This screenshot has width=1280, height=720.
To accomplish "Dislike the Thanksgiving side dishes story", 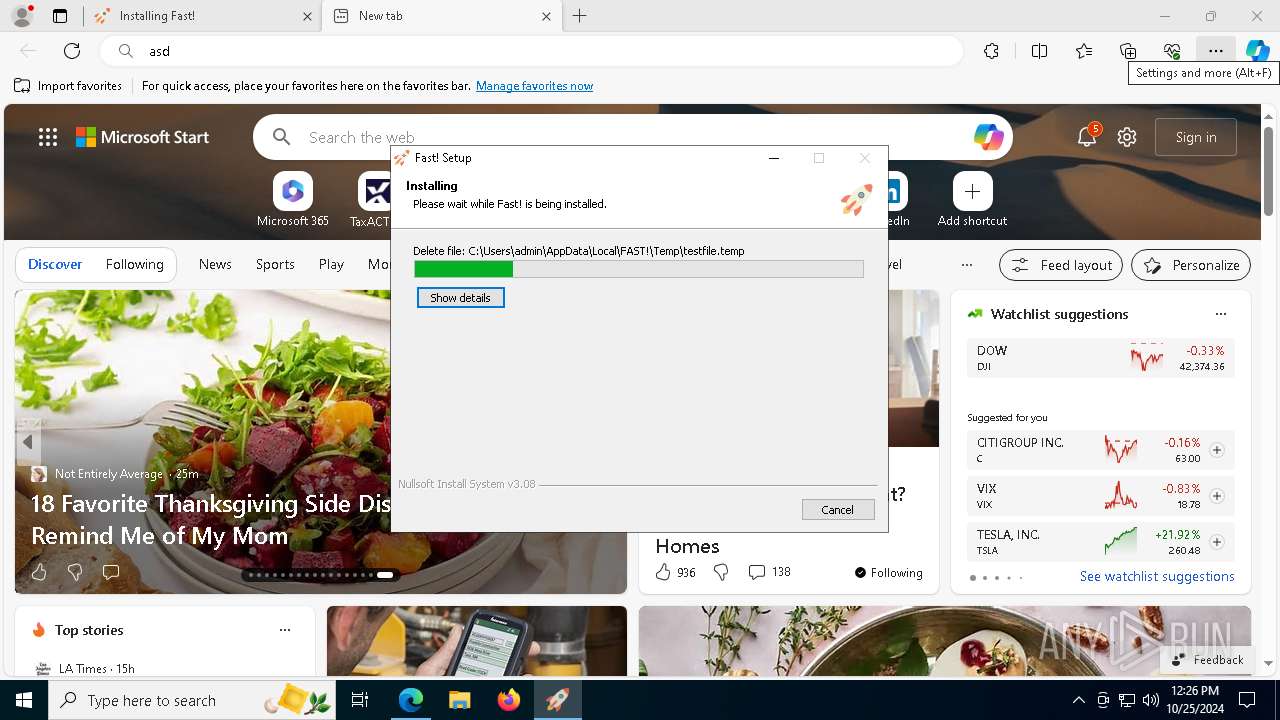I will [x=75, y=572].
